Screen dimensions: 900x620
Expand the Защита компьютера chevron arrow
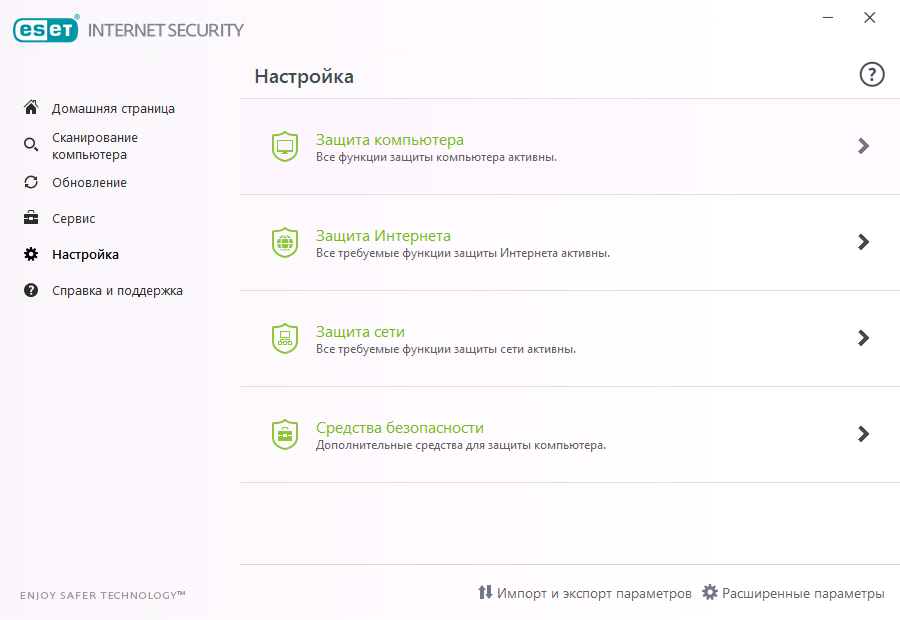tap(863, 146)
